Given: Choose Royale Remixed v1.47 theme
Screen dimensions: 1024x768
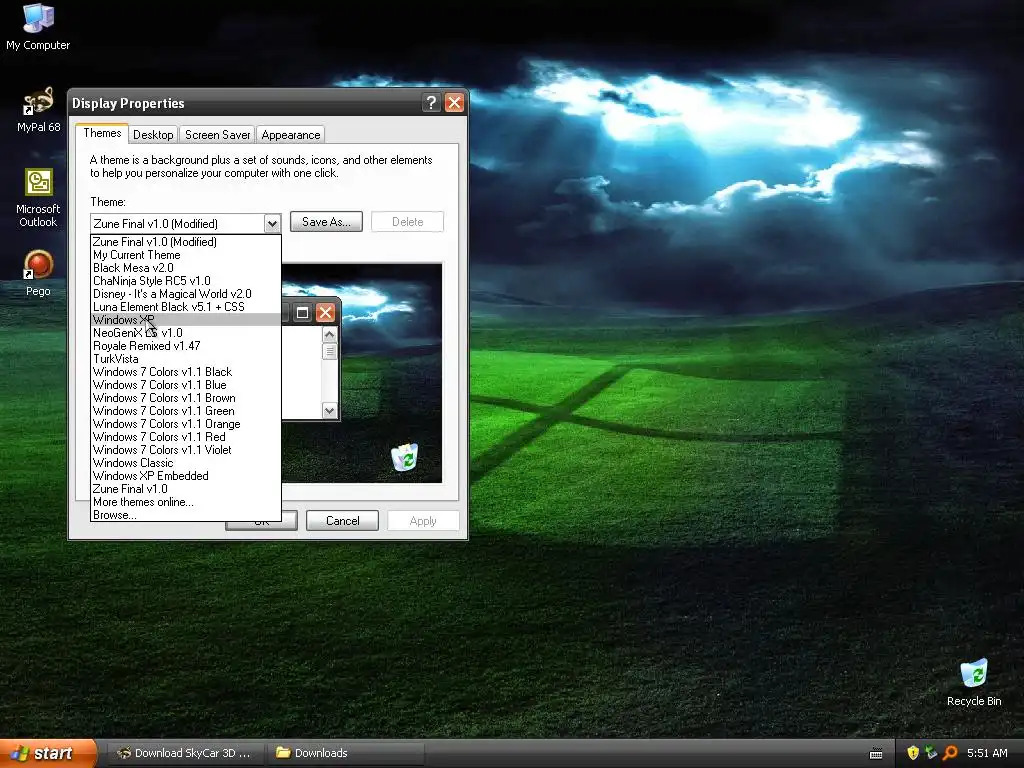Looking at the screenshot, I should tap(186, 346).
